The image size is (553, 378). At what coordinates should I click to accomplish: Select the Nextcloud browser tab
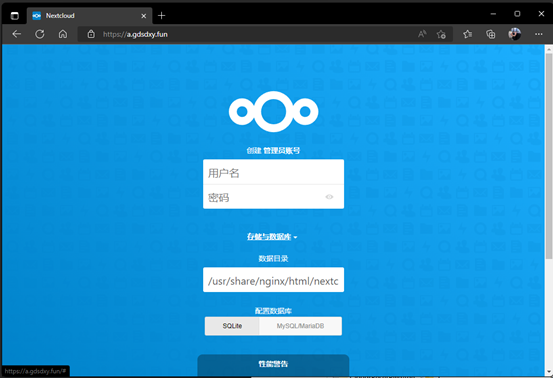coord(89,16)
